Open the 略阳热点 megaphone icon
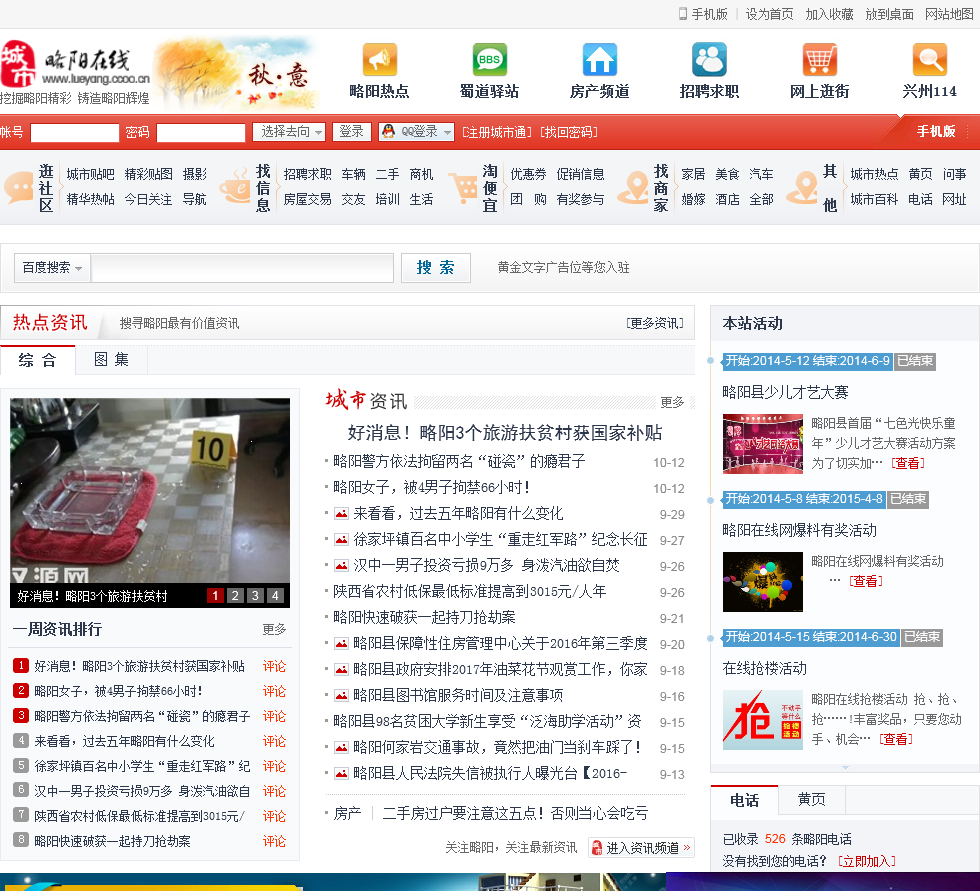This screenshot has width=980, height=891. point(379,60)
